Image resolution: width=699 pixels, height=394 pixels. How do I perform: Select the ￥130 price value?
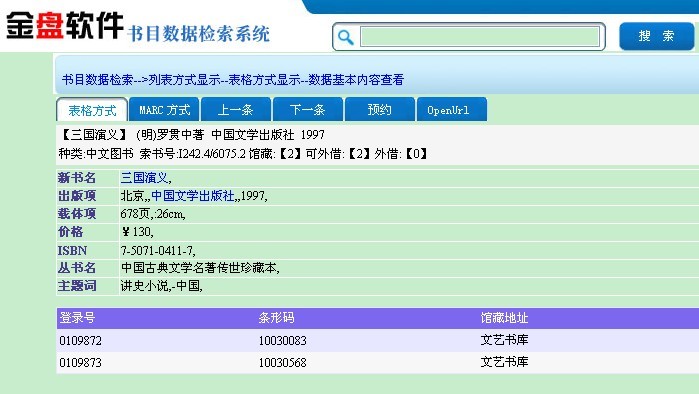[137, 232]
